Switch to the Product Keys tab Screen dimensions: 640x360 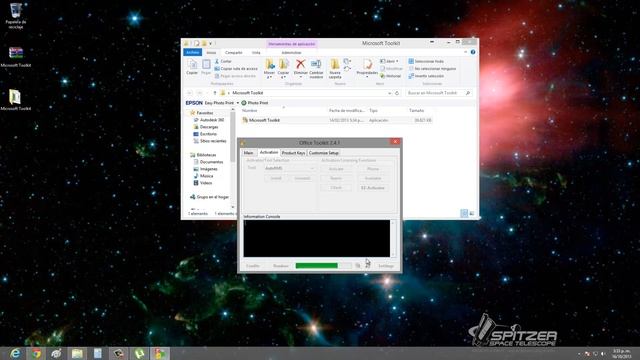pyautogui.click(x=293, y=153)
